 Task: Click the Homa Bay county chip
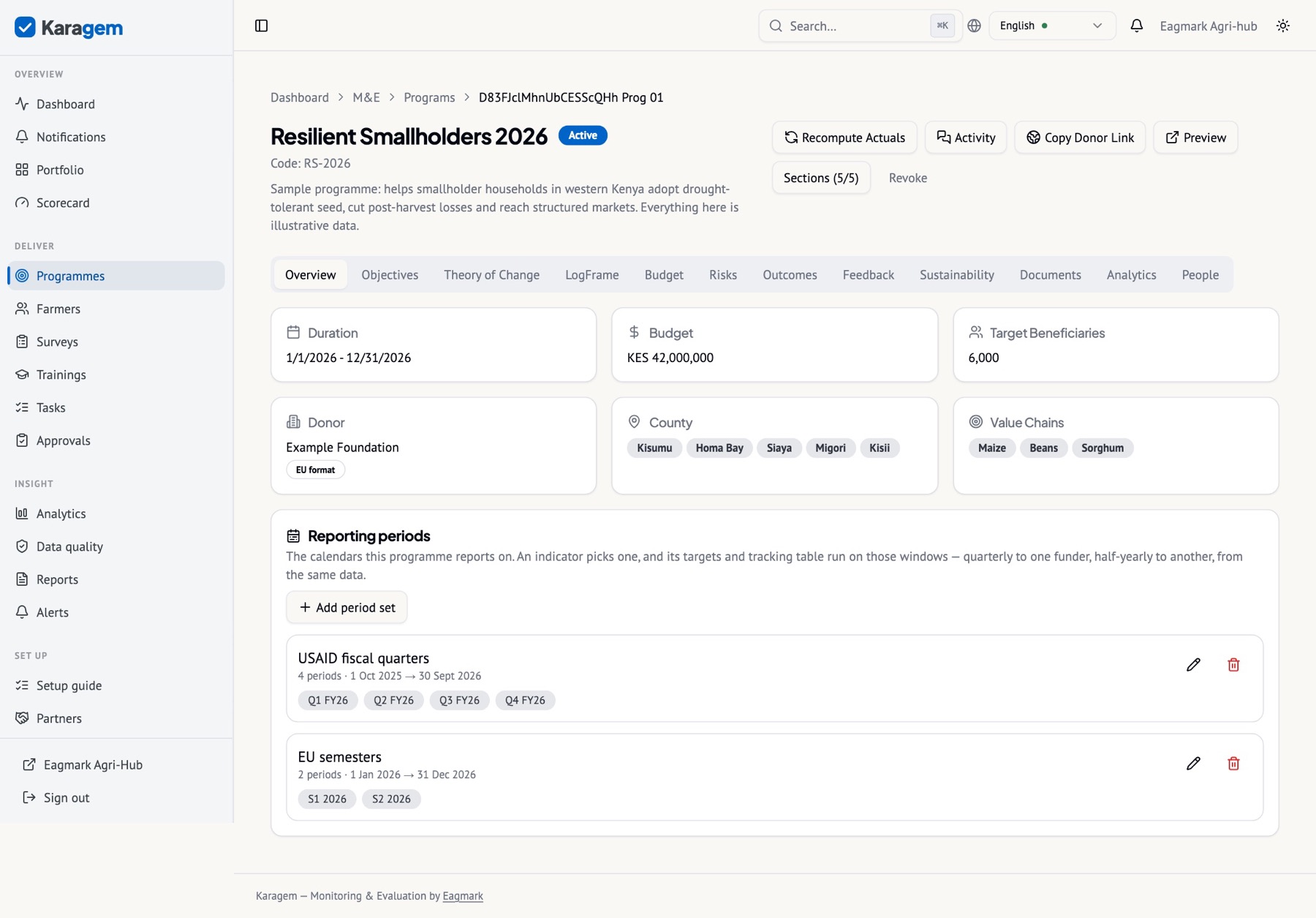tap(719, 448)
